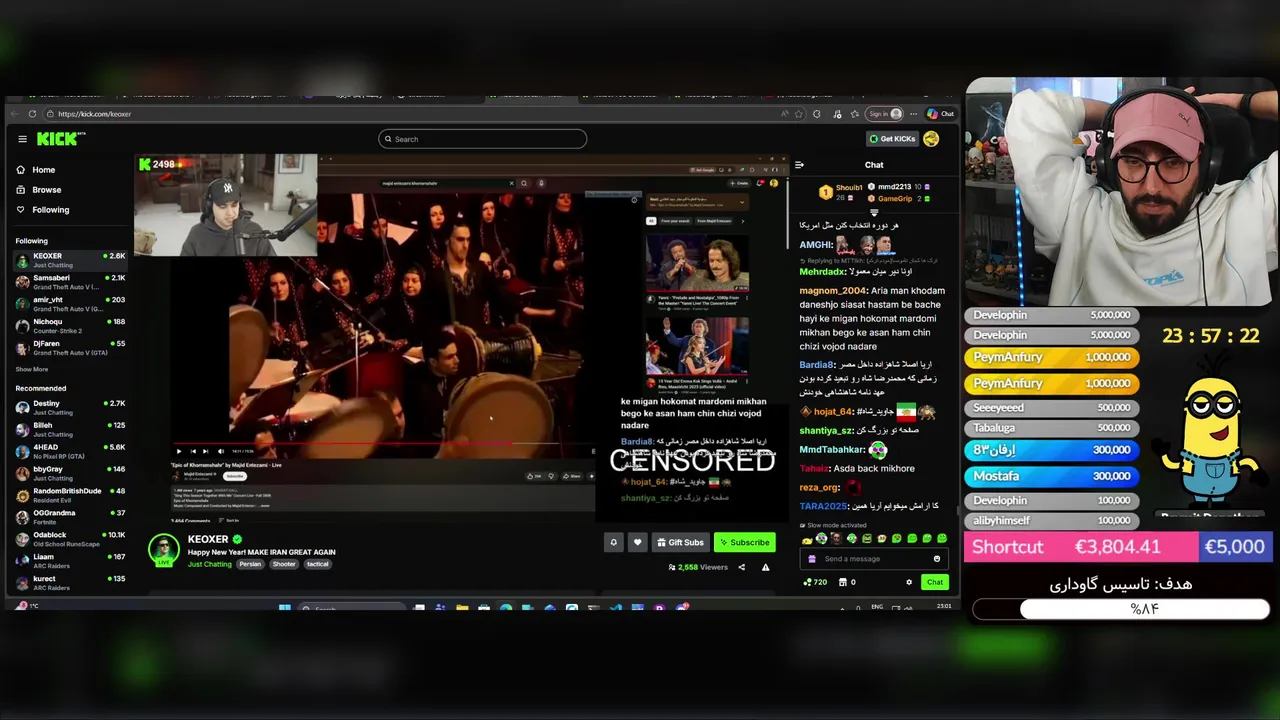The width and height of the screenshot is (1280, 720).
Task: Select the Shooter stream tag
Action: click(x=284, y=564)
